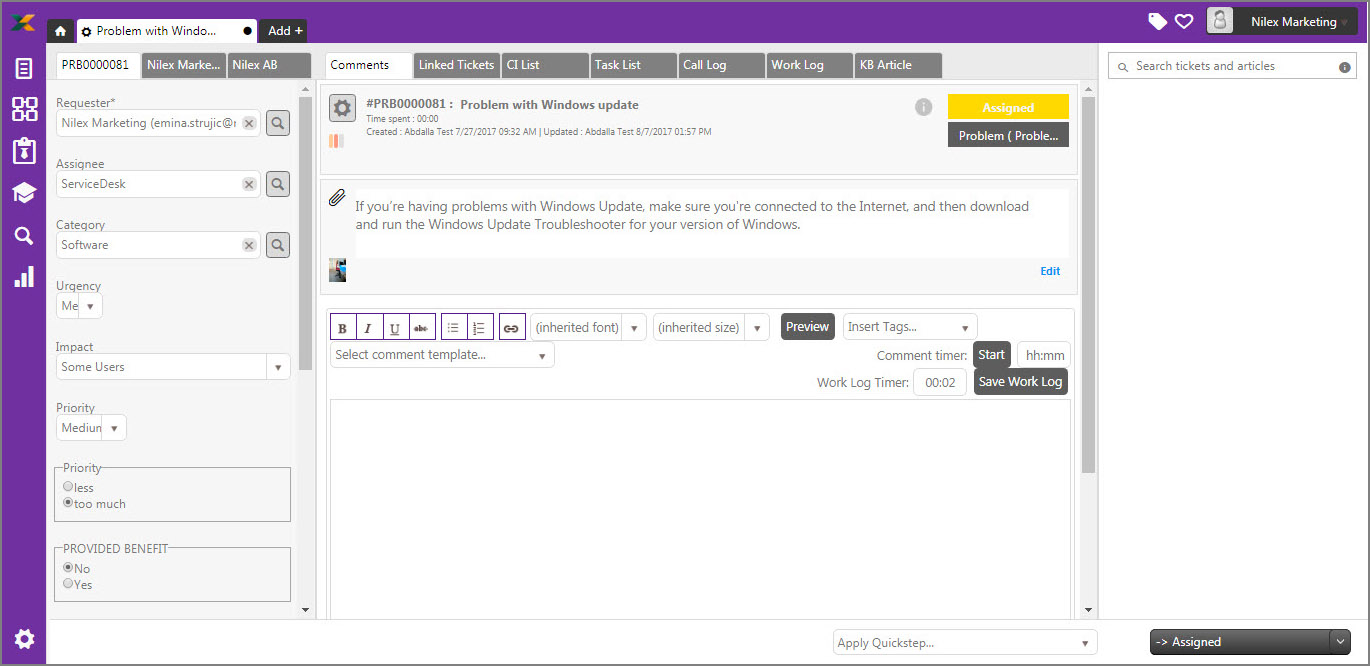Click the home tab icon

click(x=60, y=31)
